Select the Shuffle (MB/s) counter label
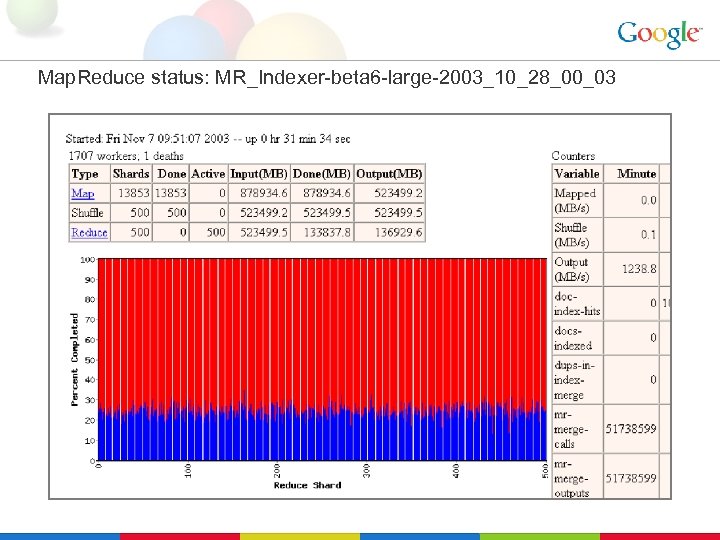The height and width of the screenshot is (540, 720). point(572,235)
